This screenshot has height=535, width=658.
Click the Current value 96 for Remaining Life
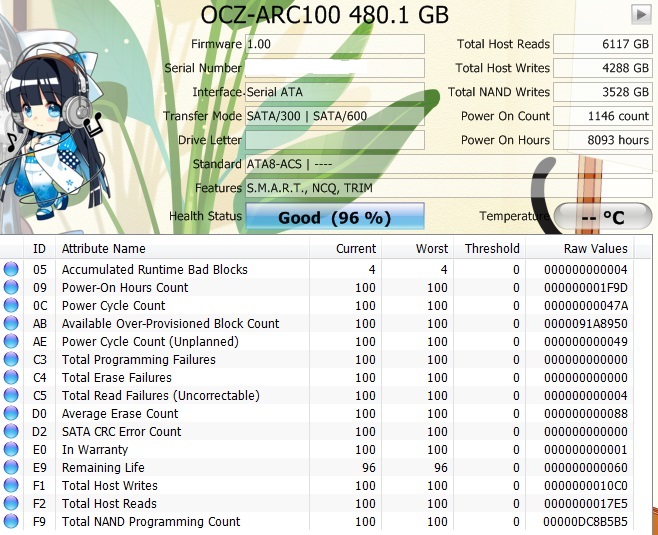tap(368, 467)
